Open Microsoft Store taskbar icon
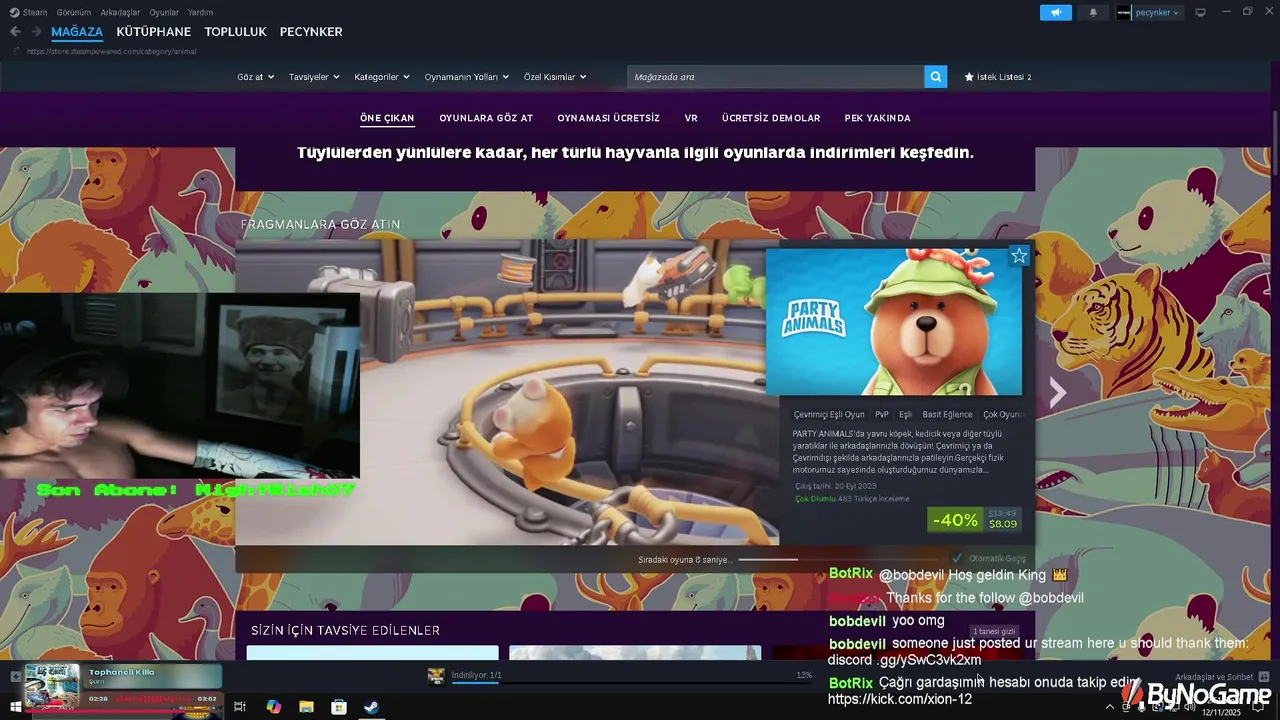The width and height of the screenshot is (1280, 720). click(x=339, y=707)
